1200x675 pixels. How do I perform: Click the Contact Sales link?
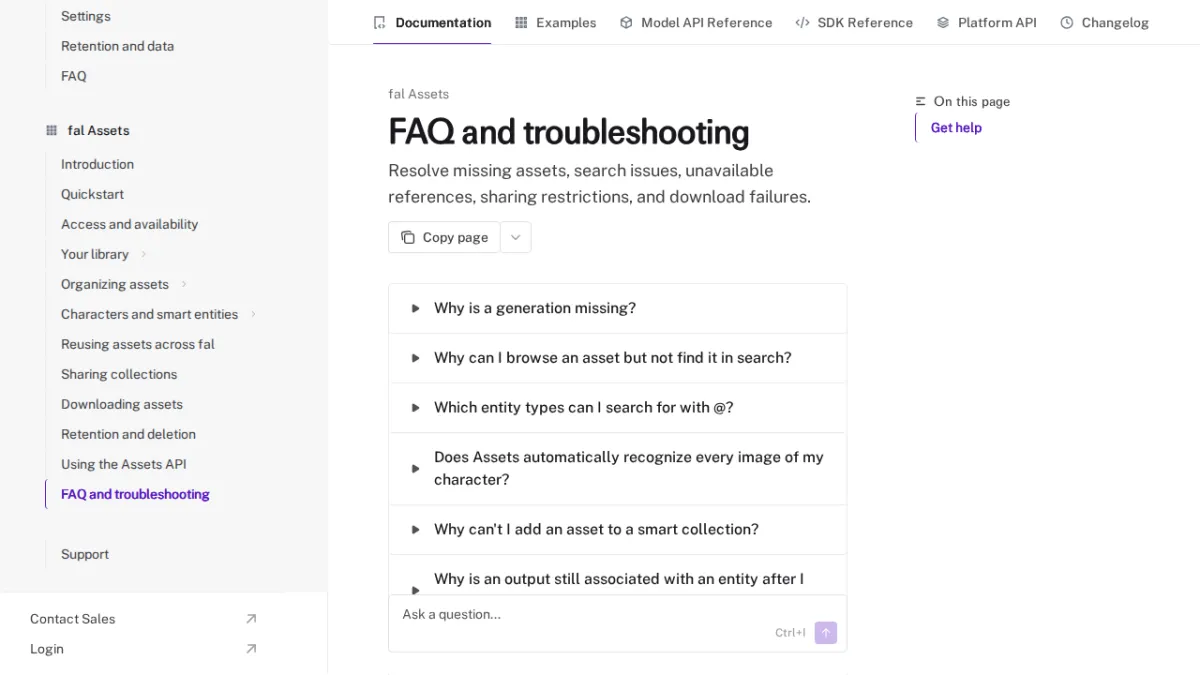73,619
